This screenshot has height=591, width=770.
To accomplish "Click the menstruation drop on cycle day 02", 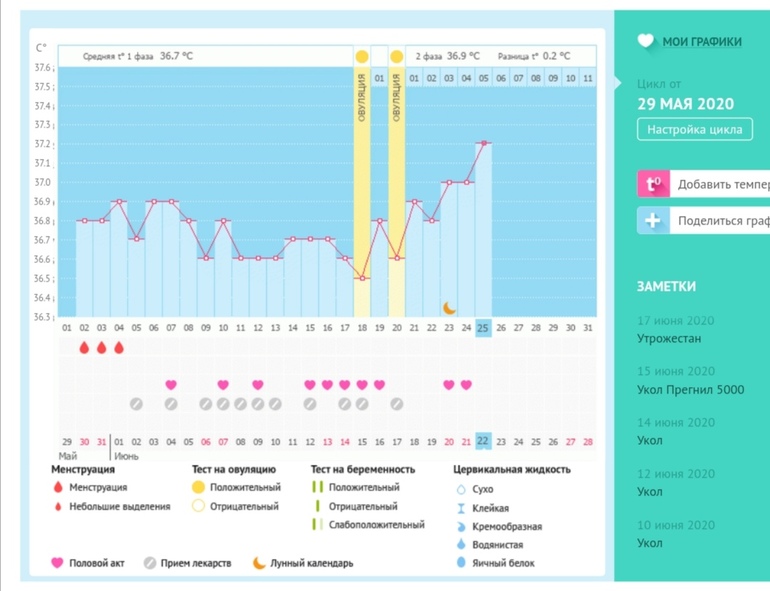I will pyautogui.click(x=84, y=348).
